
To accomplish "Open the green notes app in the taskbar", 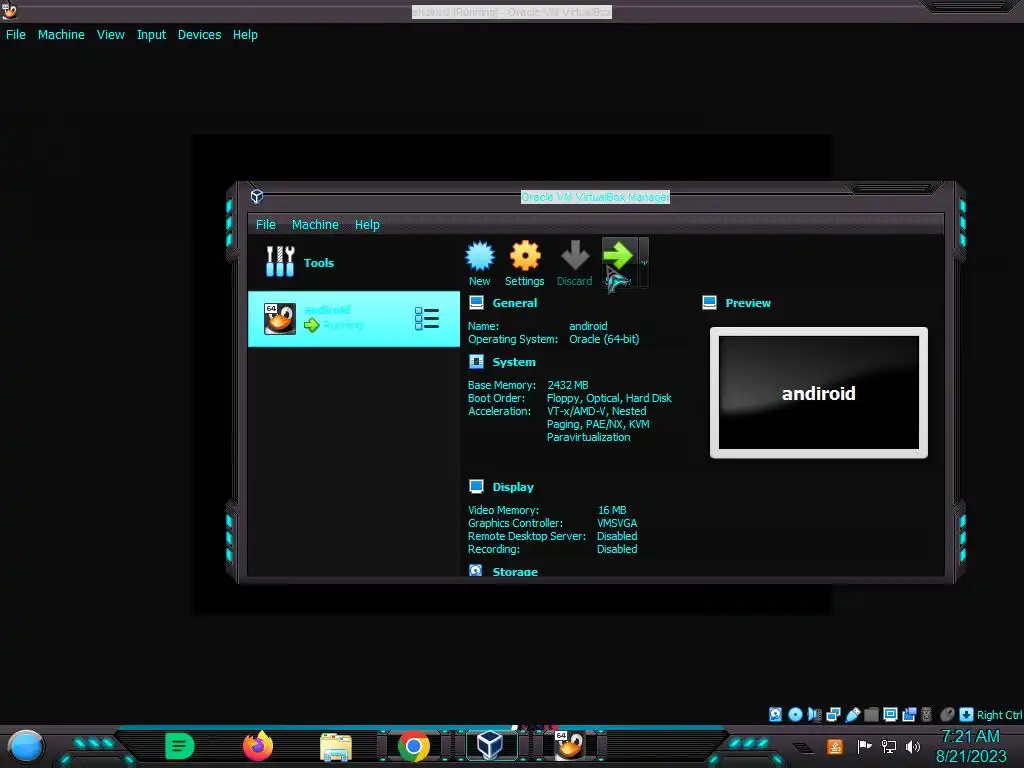I will click(x=180, y=746).
